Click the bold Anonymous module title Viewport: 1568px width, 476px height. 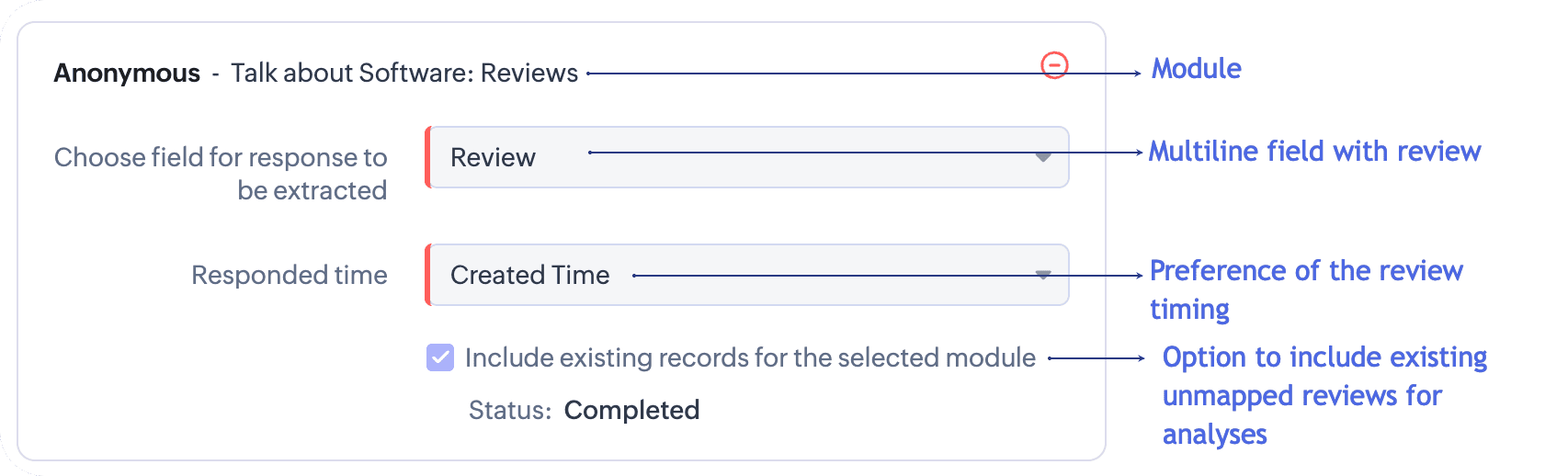click(x=127, y=74)
